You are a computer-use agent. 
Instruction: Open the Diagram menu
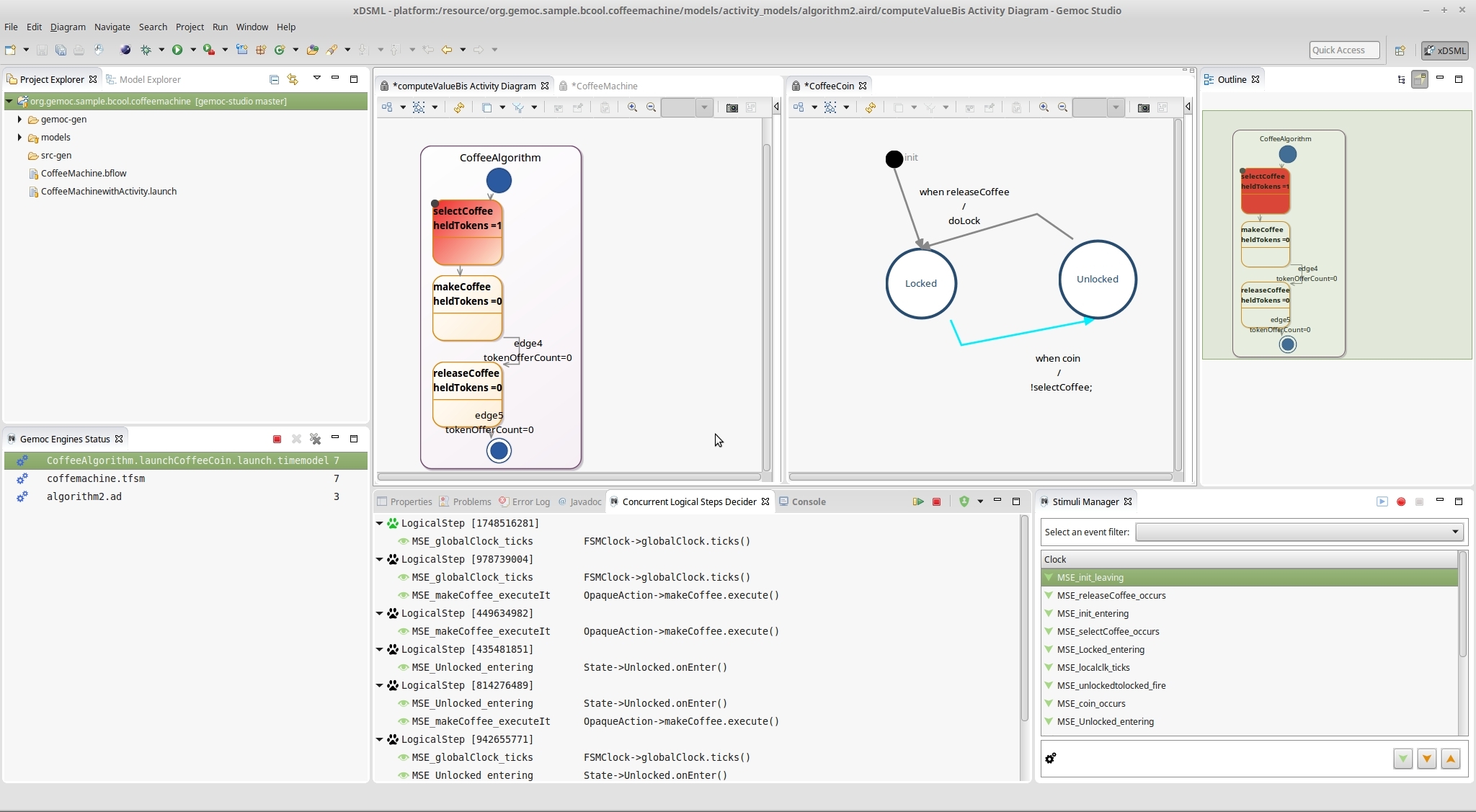click(x=68, y=27)
